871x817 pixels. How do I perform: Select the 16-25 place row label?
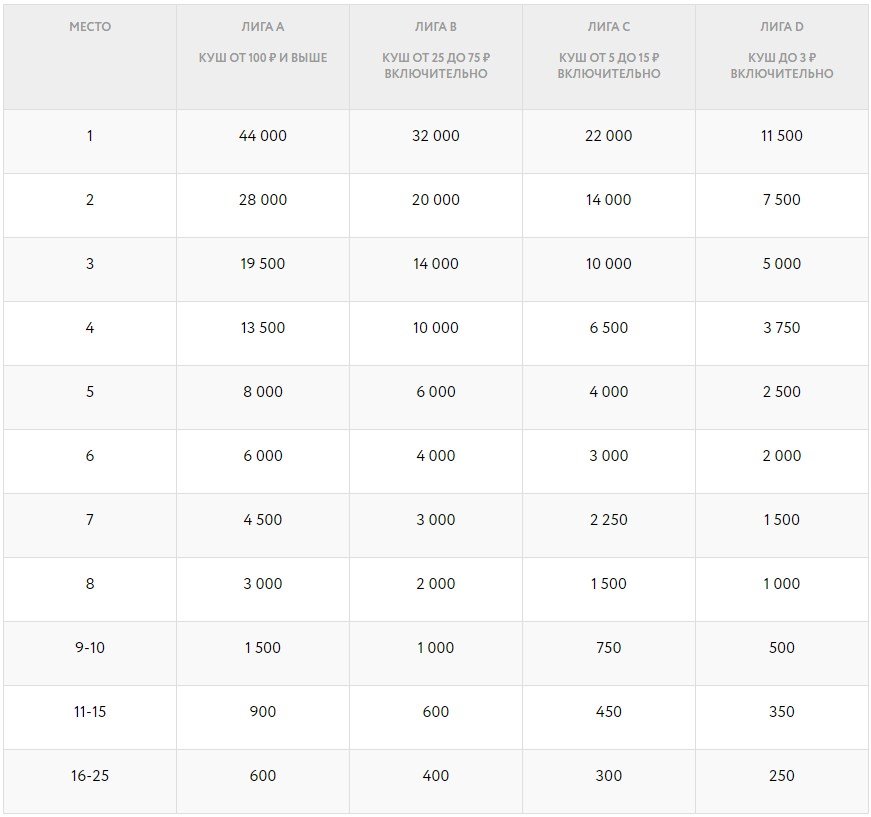tap(90, 776)
